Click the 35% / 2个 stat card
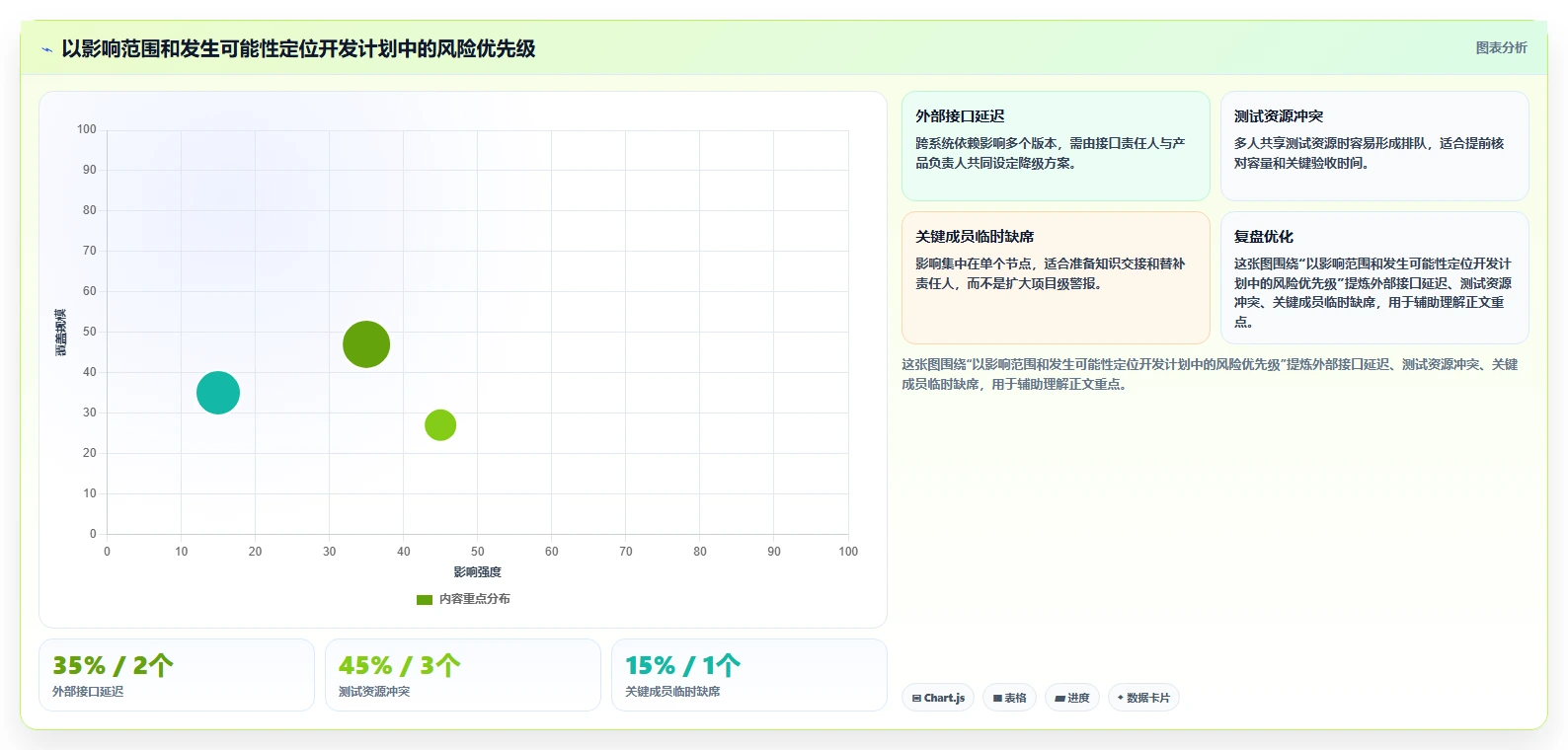 pos(177,675)
